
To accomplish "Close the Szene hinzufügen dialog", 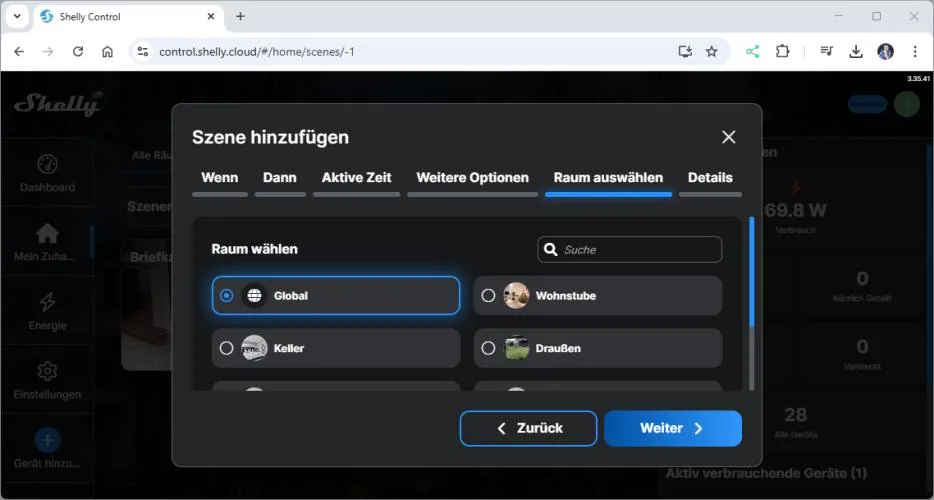I will coord(728,137).
